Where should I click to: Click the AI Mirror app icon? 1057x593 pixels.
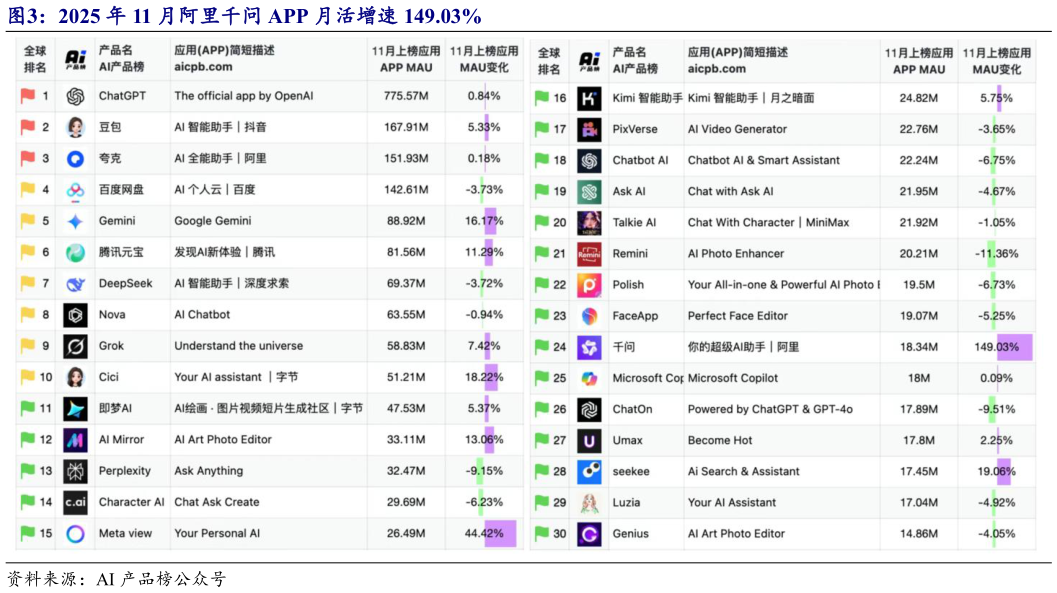click(x=75, y=440)
